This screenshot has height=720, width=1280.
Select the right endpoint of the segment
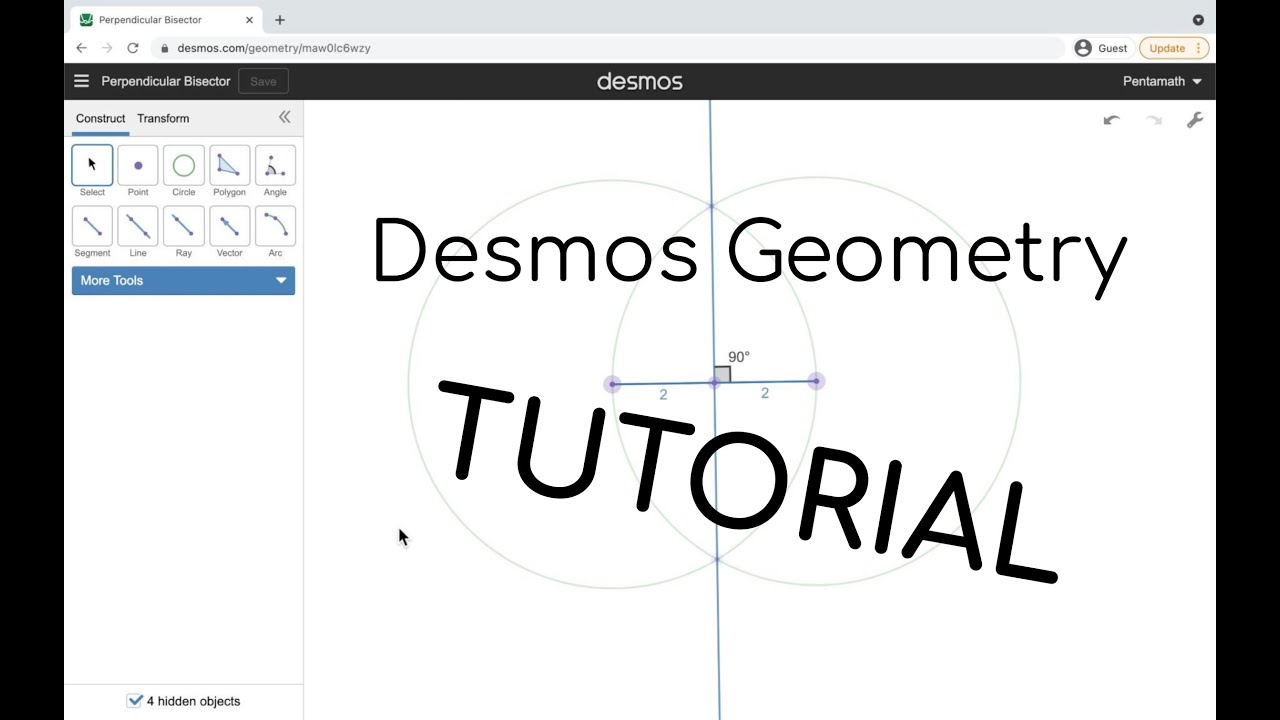(816, 381)
